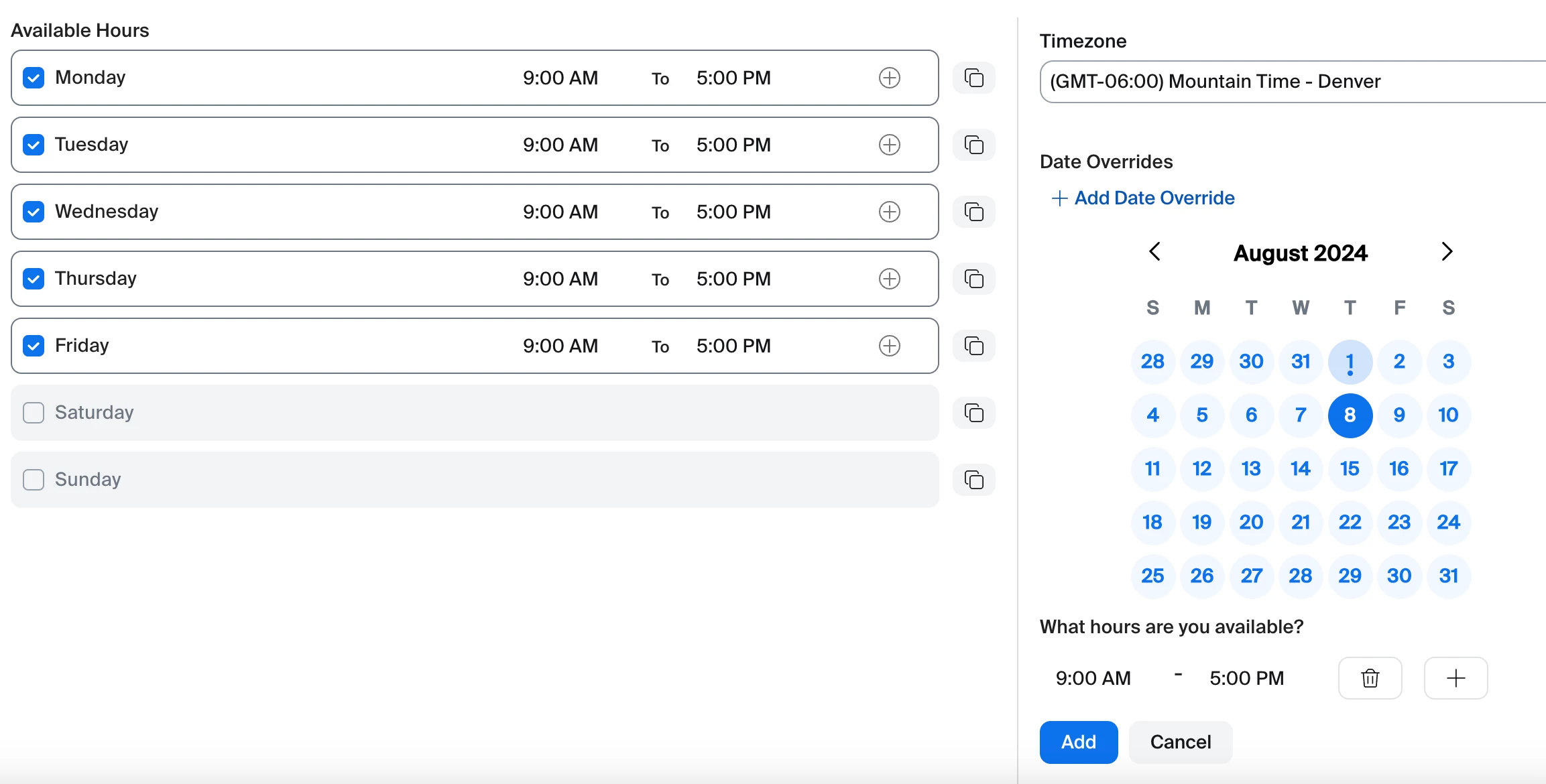The height and width of the screenshot is (784, 1546).
Task: Add another override hours range with plus
Action: [x=1455, y=678]
